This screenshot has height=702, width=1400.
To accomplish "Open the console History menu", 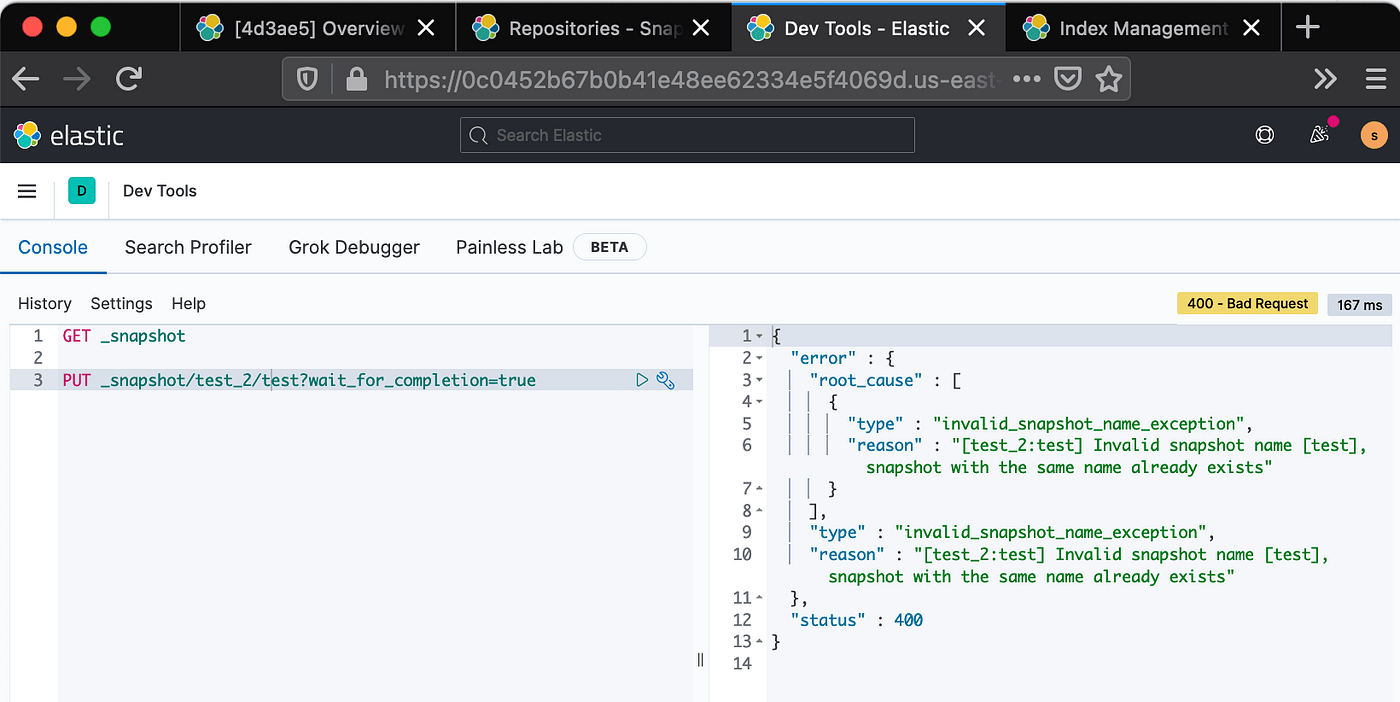I will pyautogui.click(x=44, y=303).
